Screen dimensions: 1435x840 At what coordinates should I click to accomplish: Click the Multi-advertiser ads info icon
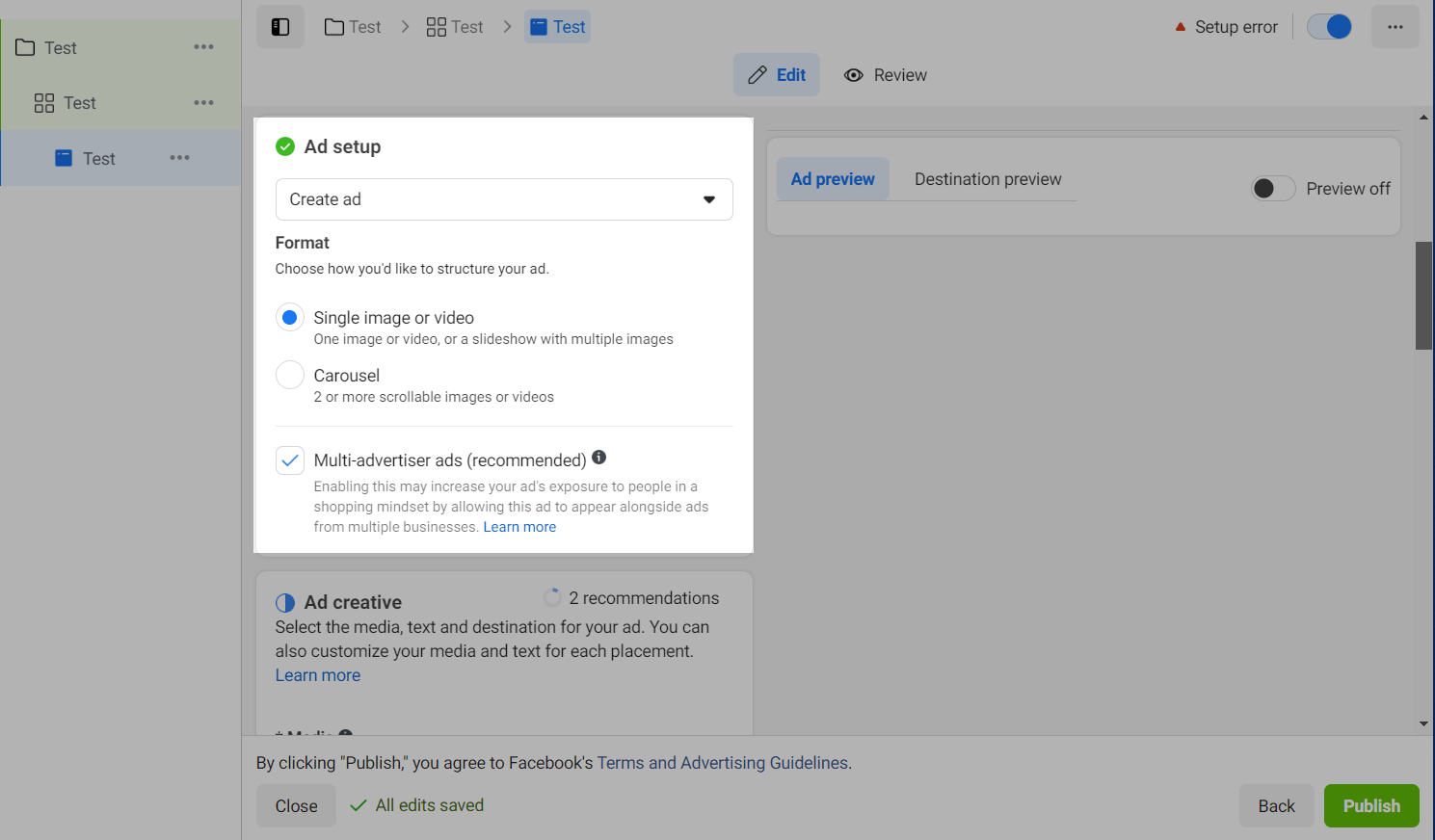click(x=599, y=458)
